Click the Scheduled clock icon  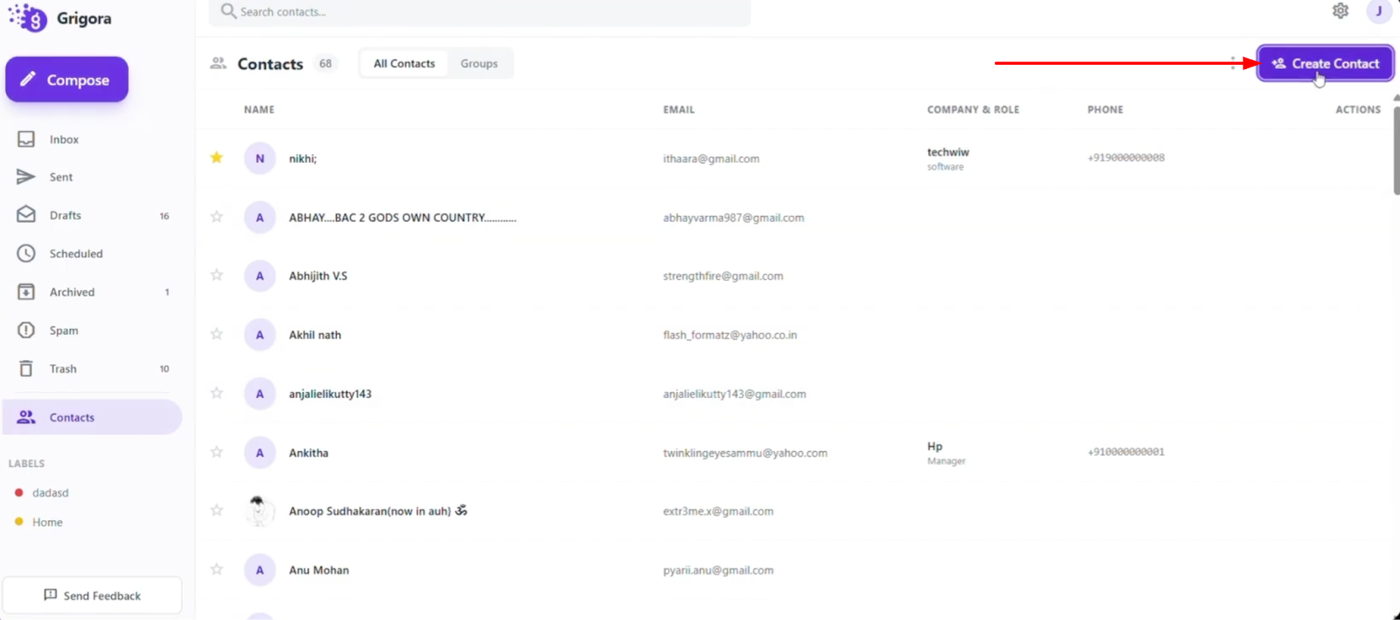pos(26,254)
